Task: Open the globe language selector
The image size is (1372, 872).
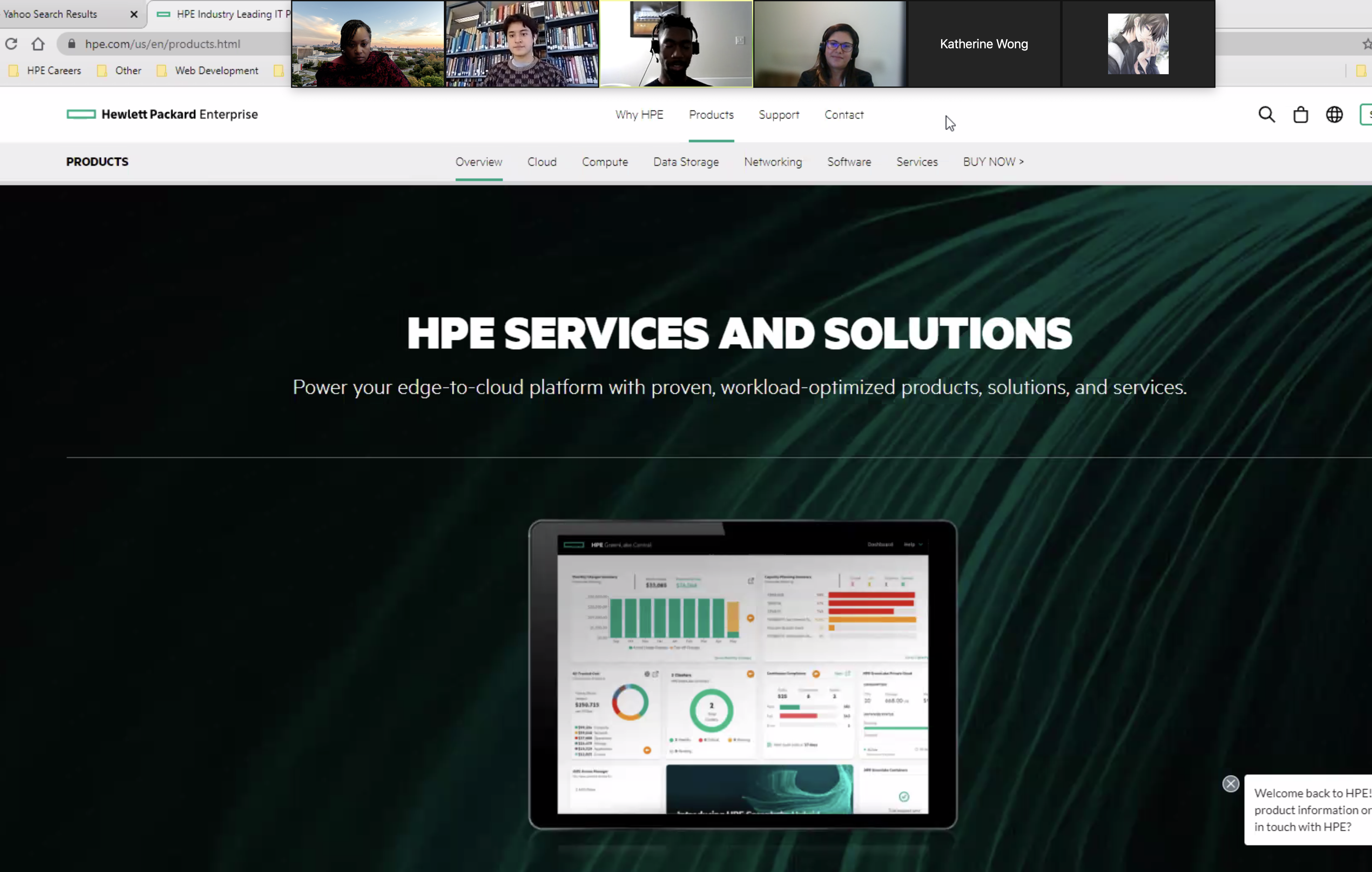Action: 1334,115
